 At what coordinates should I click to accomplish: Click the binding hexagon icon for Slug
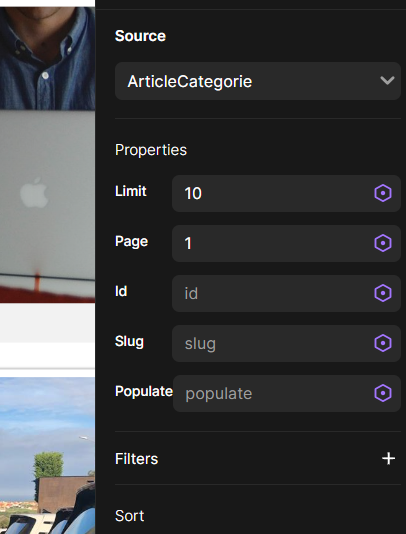(x=383, y=343)
